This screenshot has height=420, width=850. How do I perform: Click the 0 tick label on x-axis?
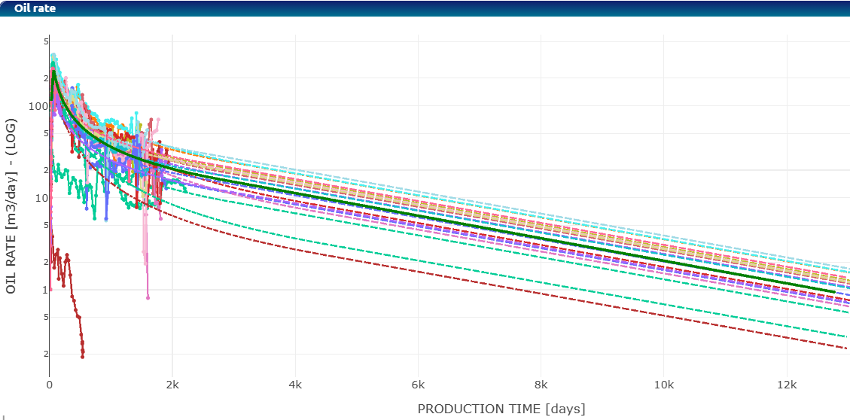coord(50,385)
